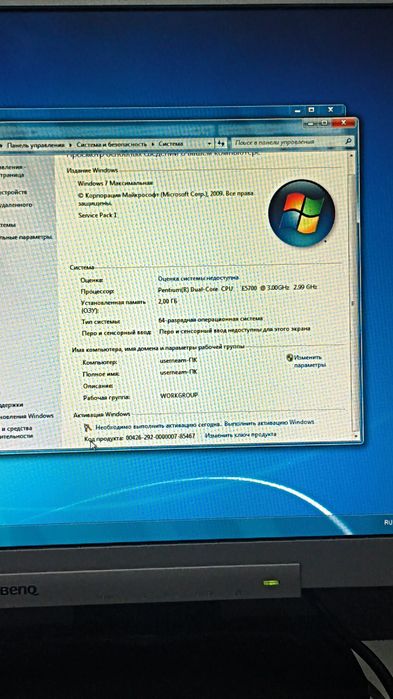Click the installed memory value '2,00 ГБ'
The image size is (393, 699).
(168, 302)
